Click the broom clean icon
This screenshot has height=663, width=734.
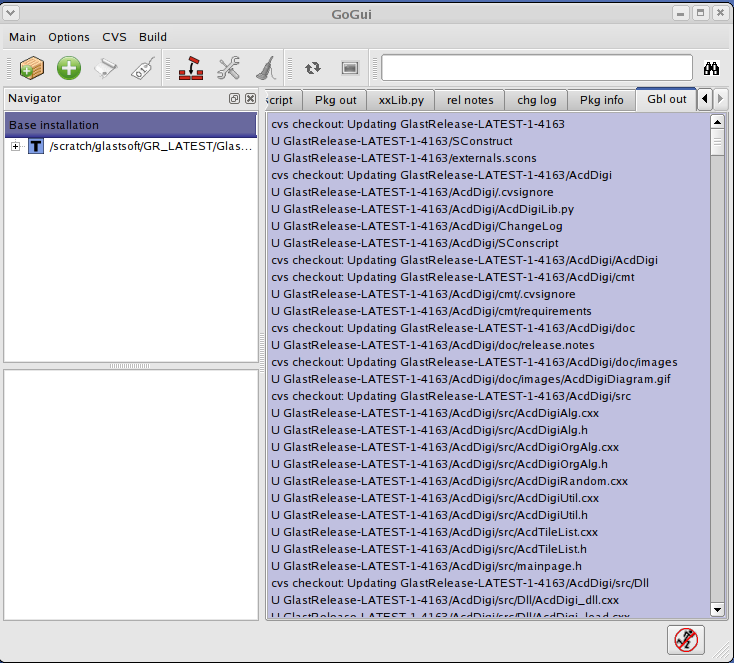tap(266, 68)
